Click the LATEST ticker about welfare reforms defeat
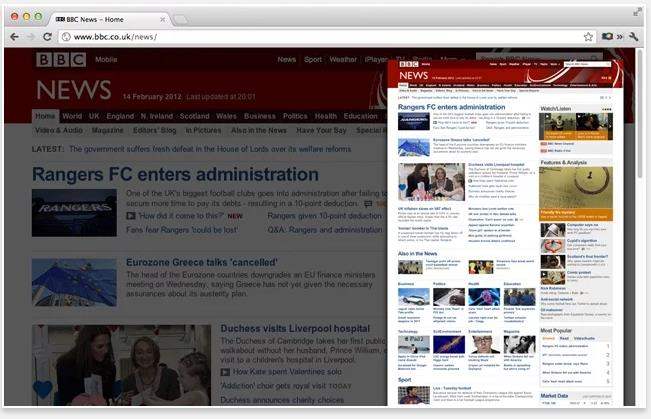 210,149
